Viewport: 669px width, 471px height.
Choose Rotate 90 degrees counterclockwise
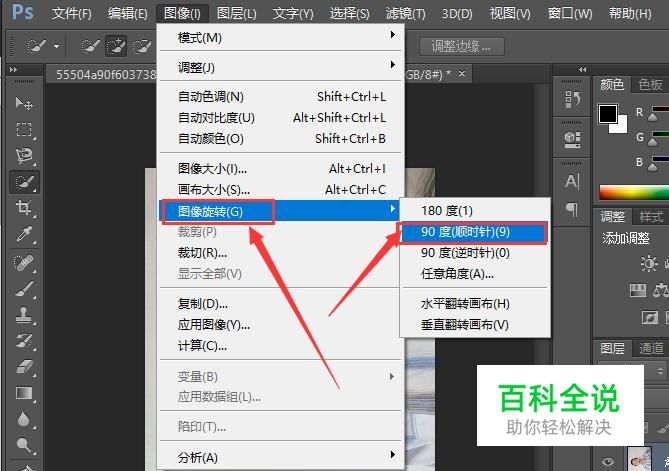(x=475, y=253)
